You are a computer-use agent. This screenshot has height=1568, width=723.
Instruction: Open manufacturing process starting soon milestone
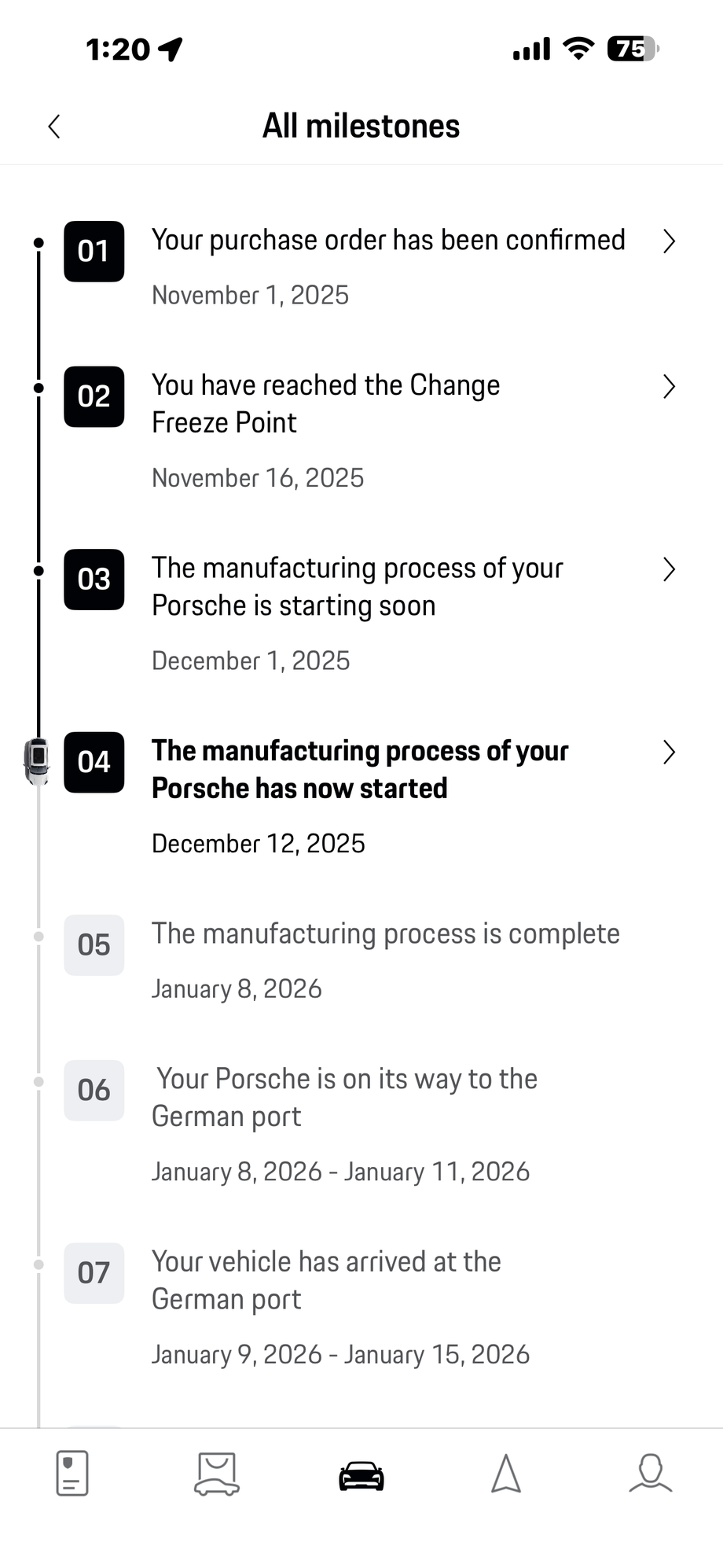[x=669, y=569]
